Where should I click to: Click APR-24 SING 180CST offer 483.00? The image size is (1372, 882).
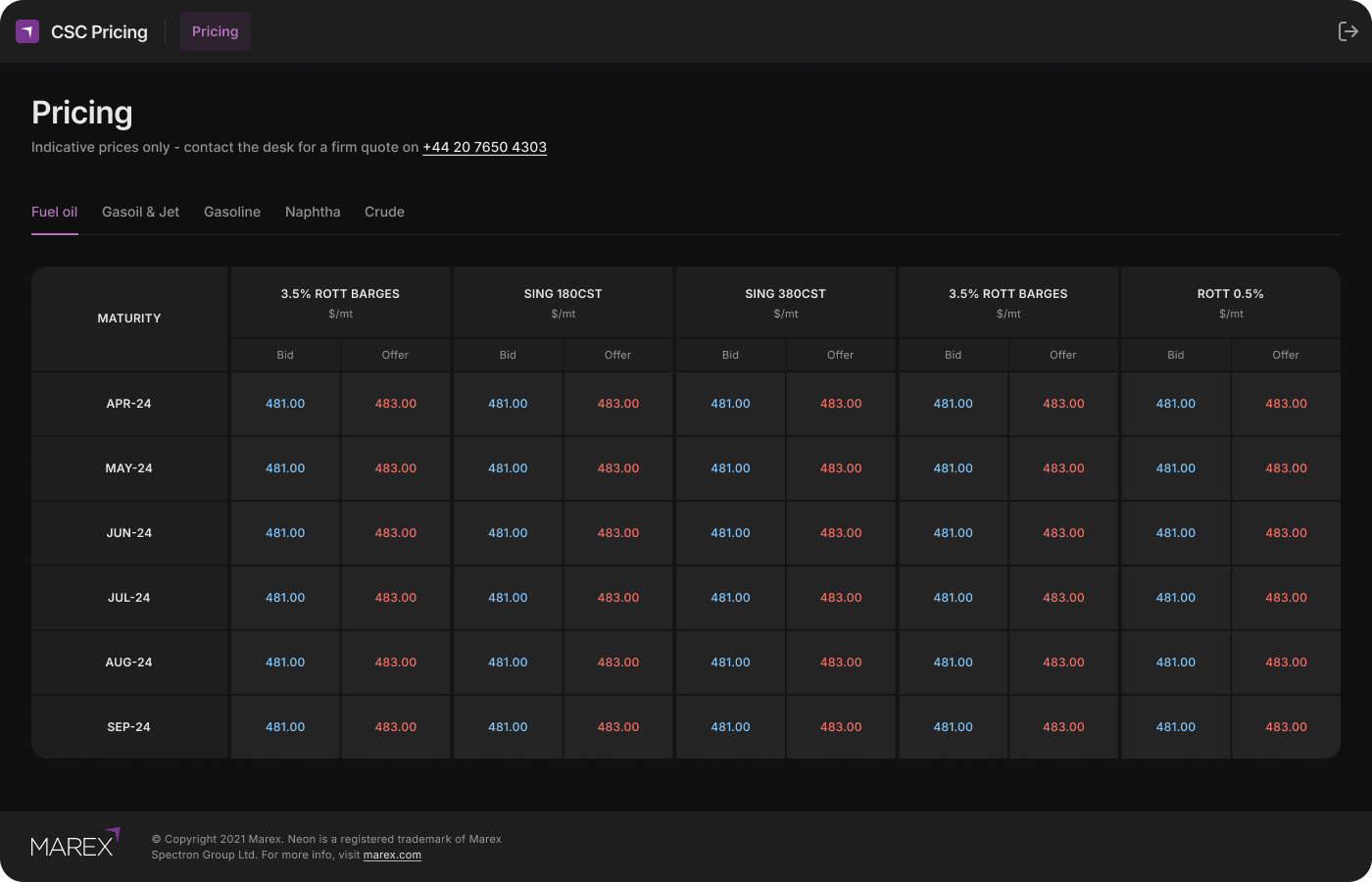tap(618, 404)
